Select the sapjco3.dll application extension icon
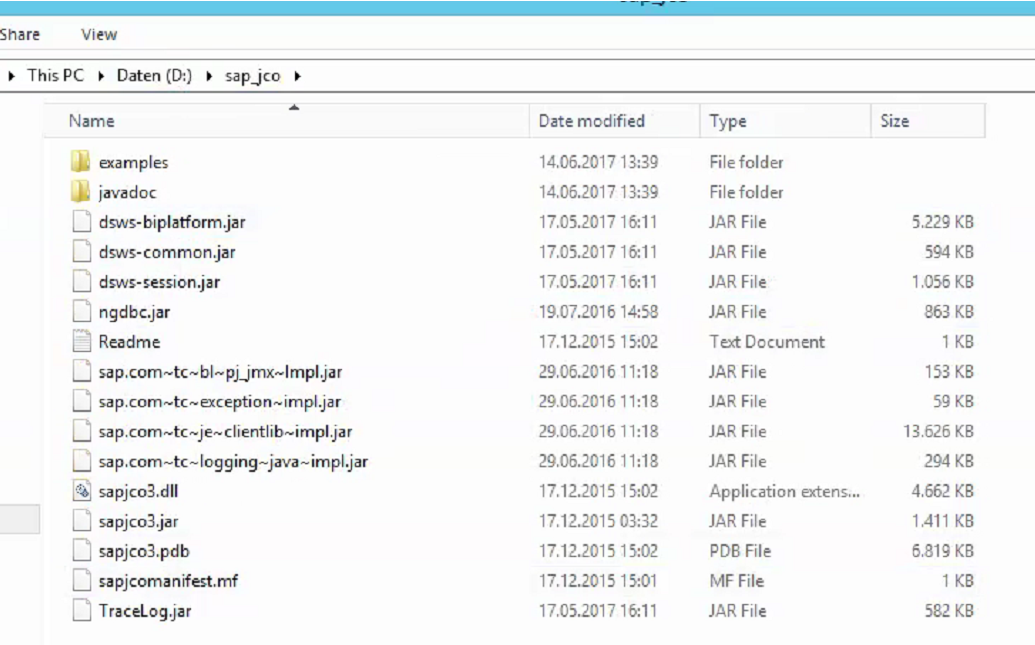Screen dimensions: 1035x645 (81, 491)
